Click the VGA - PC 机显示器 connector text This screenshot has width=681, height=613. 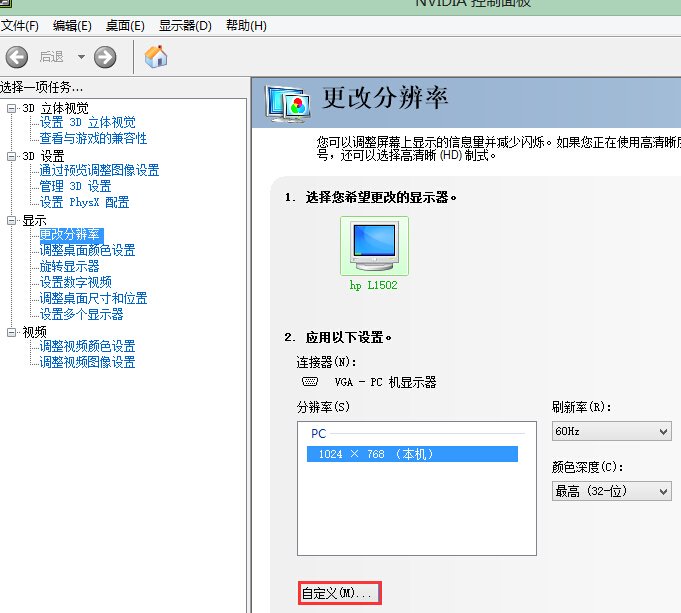tap(385, 382)
